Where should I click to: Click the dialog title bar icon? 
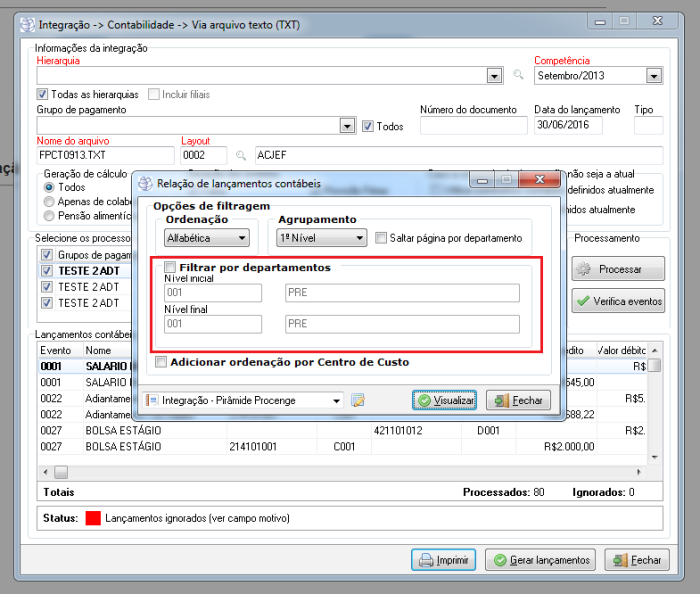tap(146, 183)
